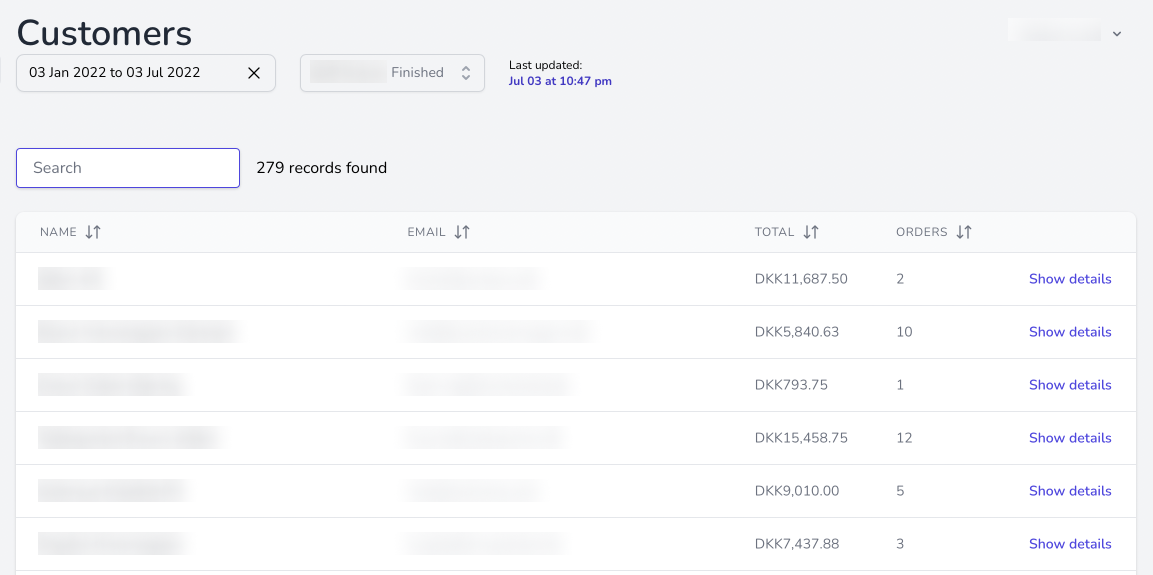Click the Customers page heading
The width and height of the screenshot is (1153, 575).
[104, 33]
